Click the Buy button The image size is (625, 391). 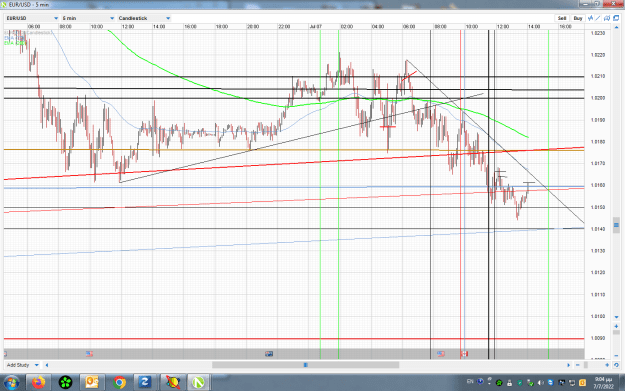point(578,18)
